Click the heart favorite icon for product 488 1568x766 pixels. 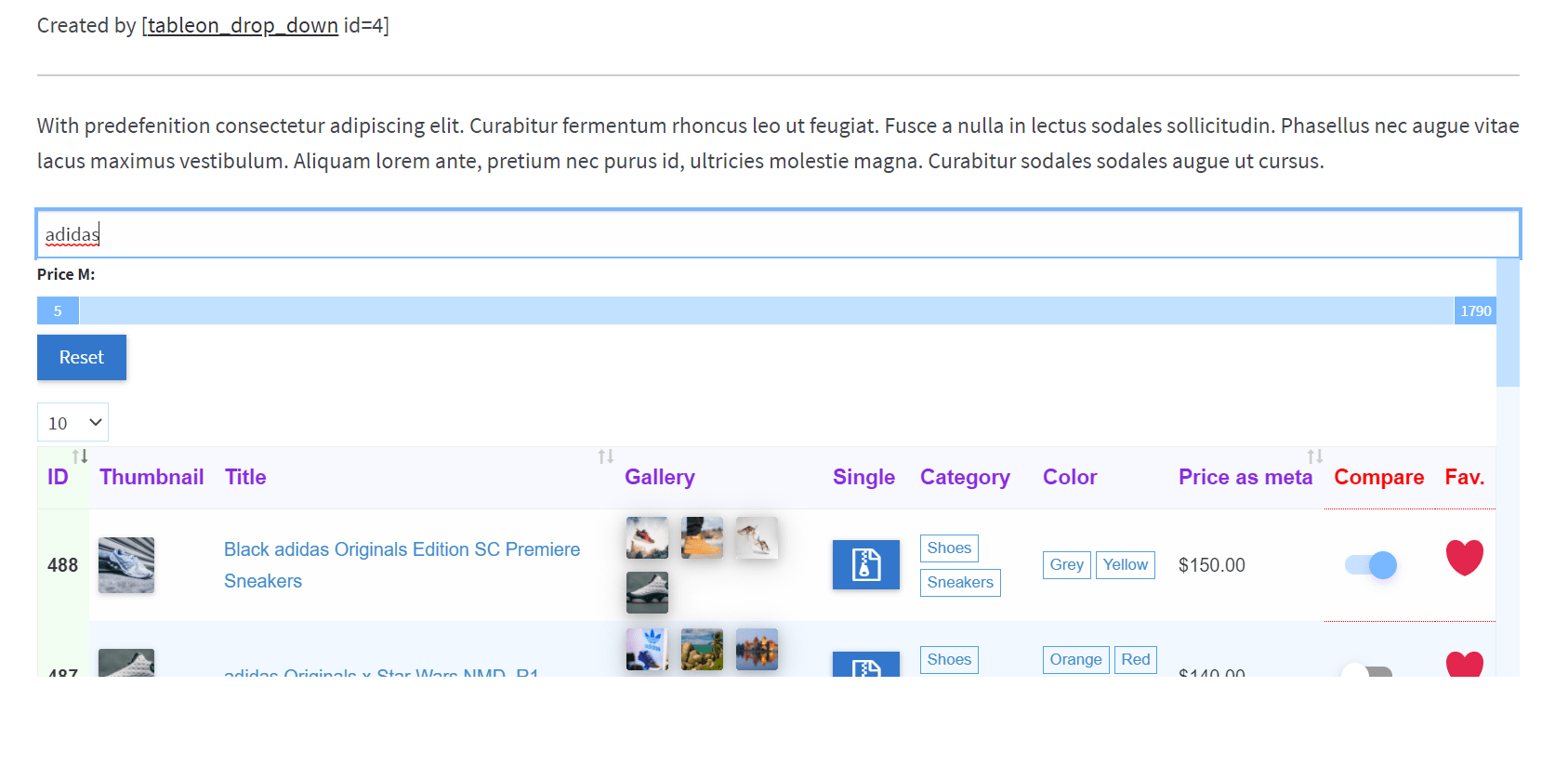click(x=1464, y=558)
